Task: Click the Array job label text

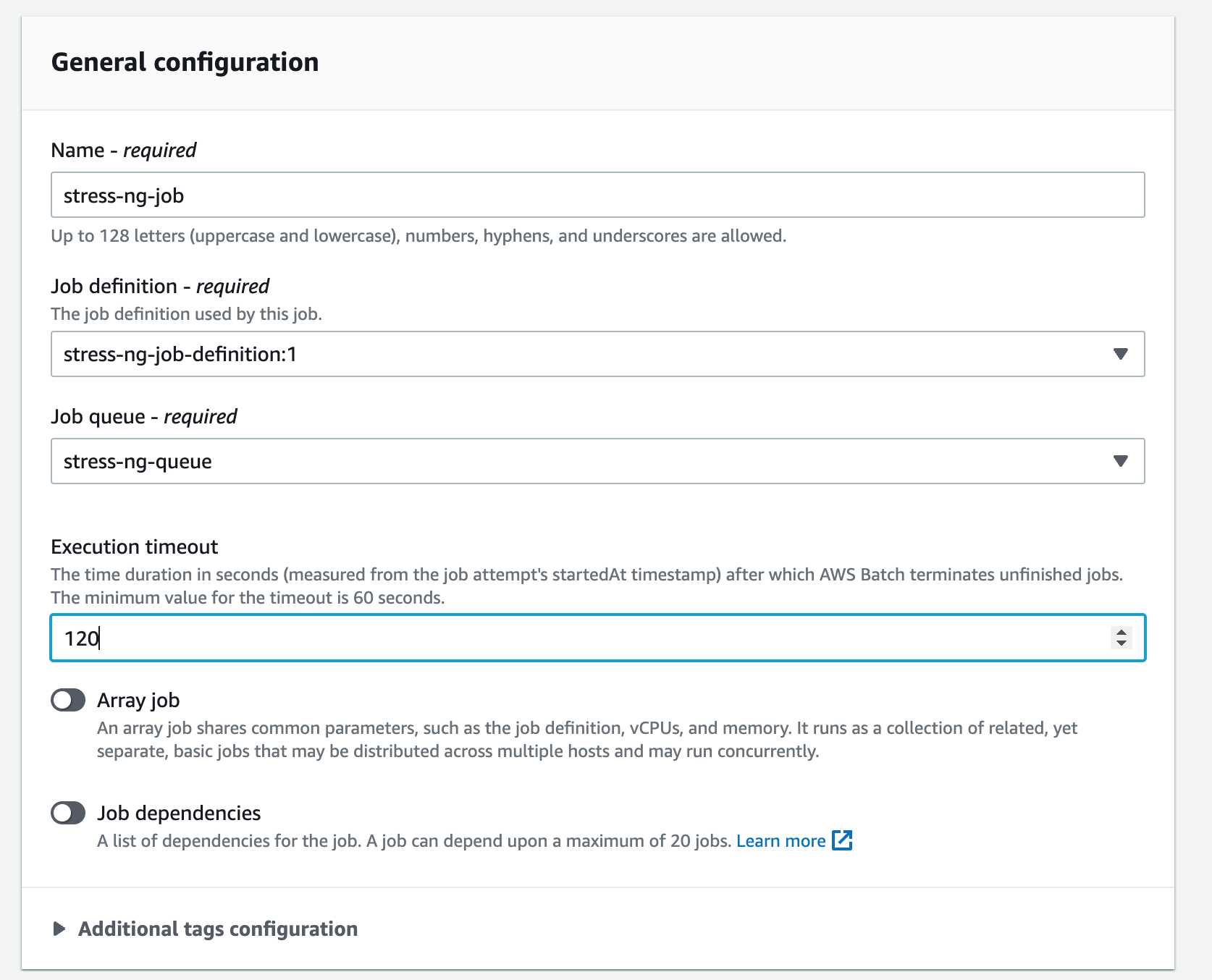Action: pos(138,700)
